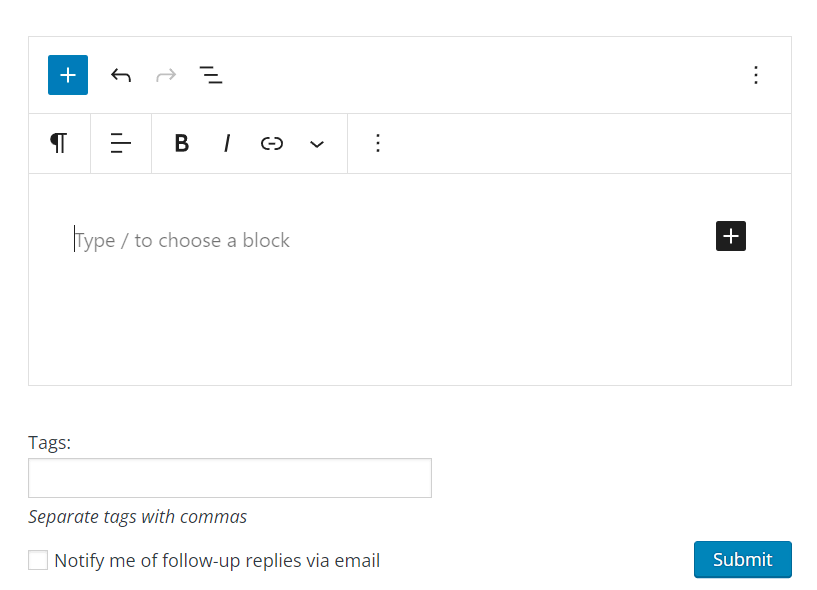817x590 pixels.
Task: Open the block inserter
Action: (x=67, y=75)
